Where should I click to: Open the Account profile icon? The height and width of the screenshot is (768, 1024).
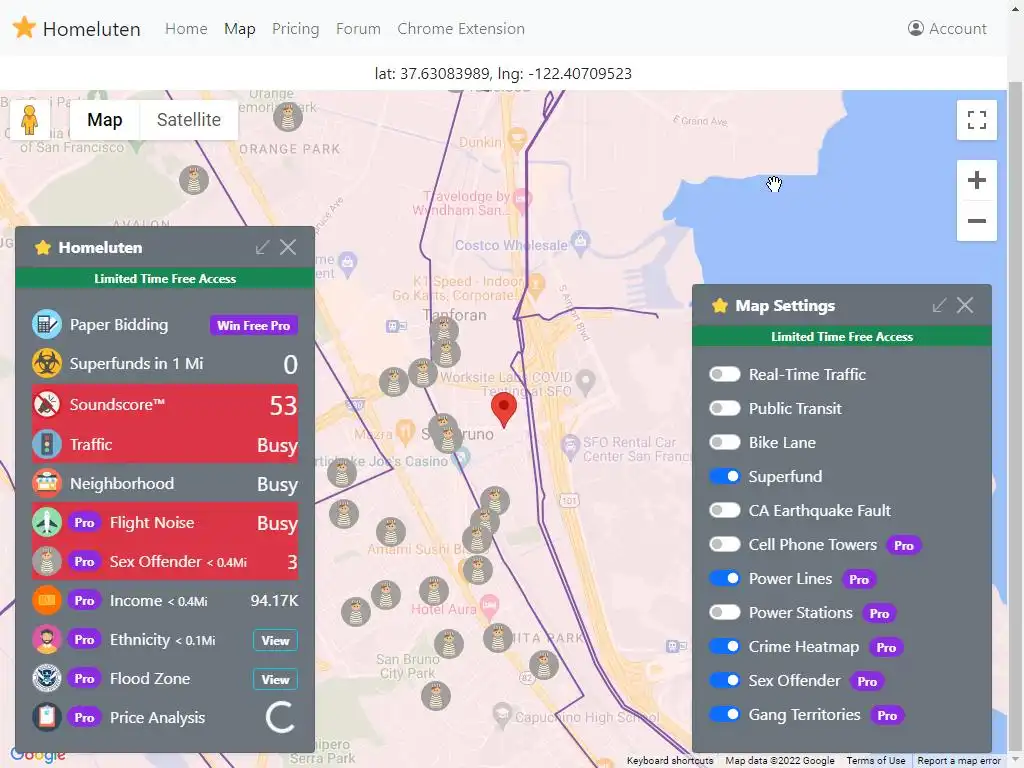click(x=916, y=28)
